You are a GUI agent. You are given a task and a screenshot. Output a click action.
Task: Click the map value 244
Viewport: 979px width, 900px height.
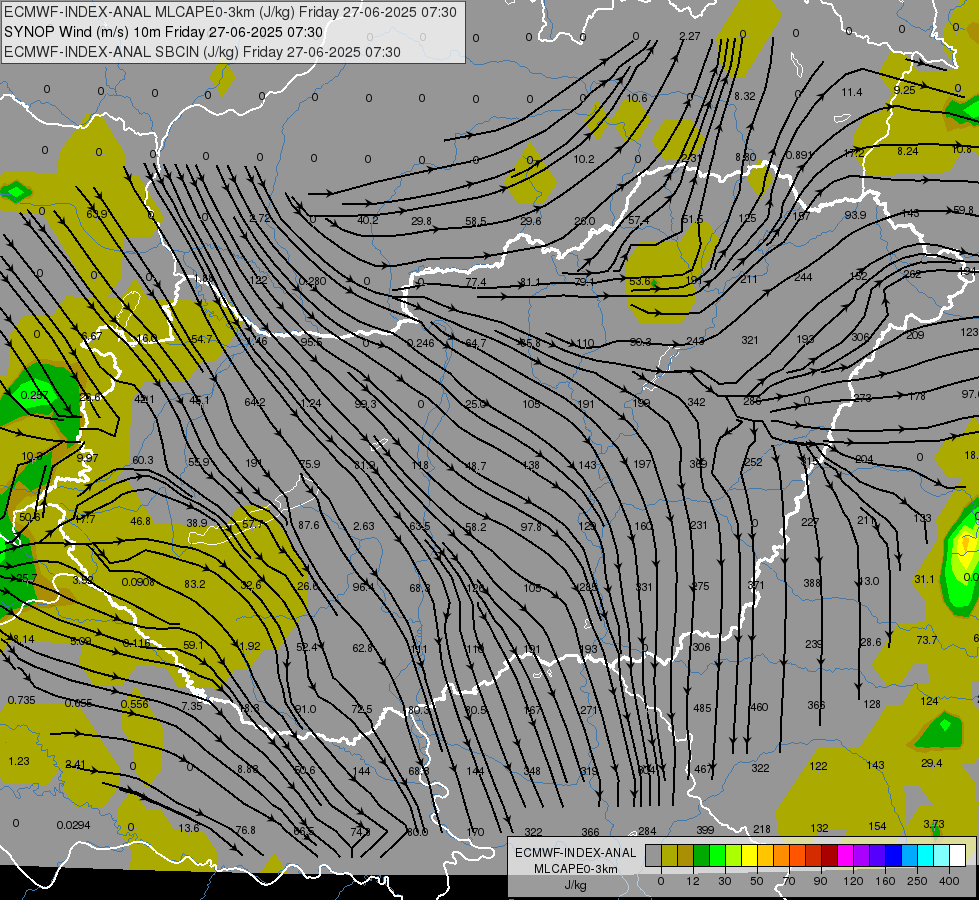[x=803, y=277]
